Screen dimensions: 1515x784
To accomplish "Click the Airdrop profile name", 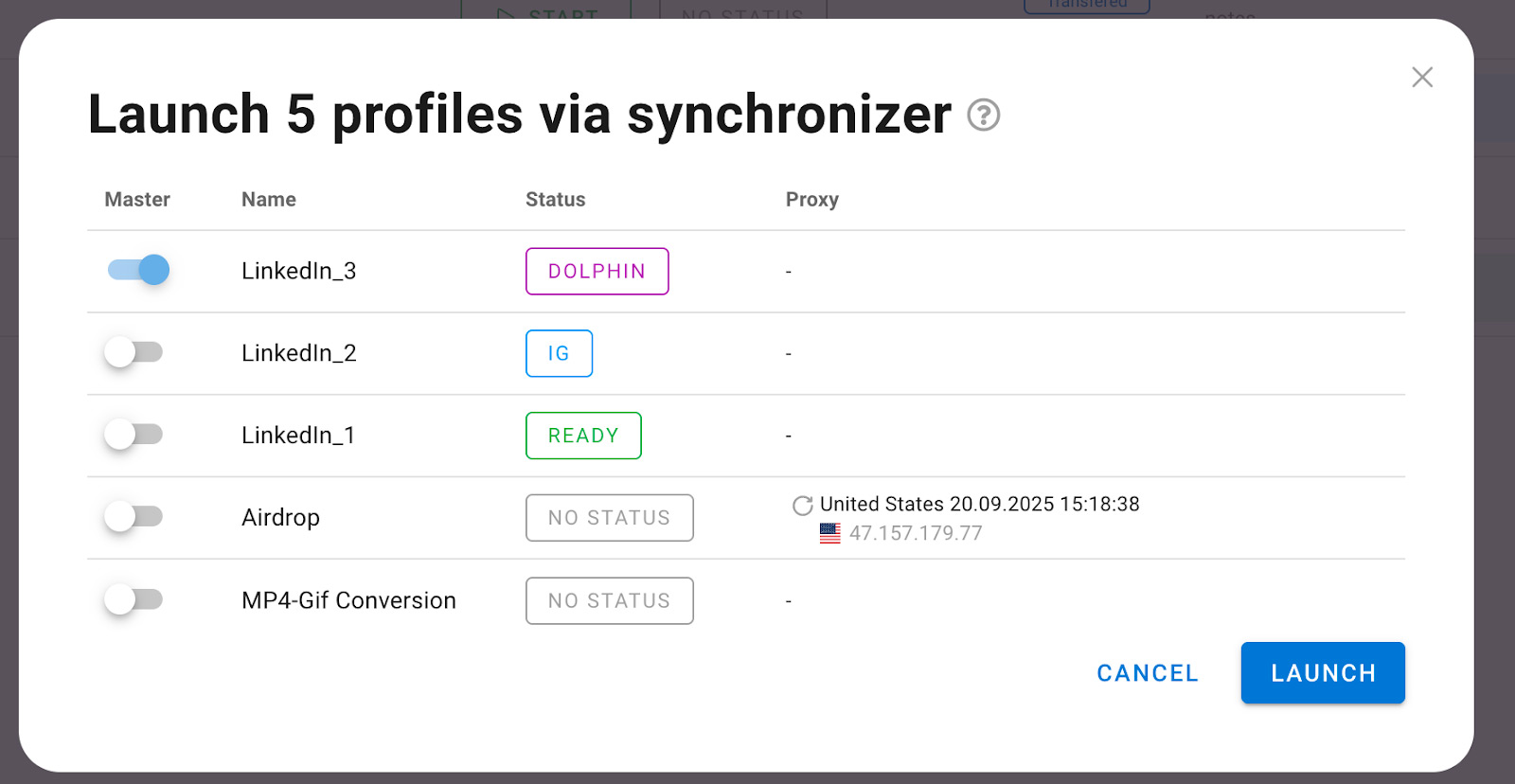I will pos(280,518).
